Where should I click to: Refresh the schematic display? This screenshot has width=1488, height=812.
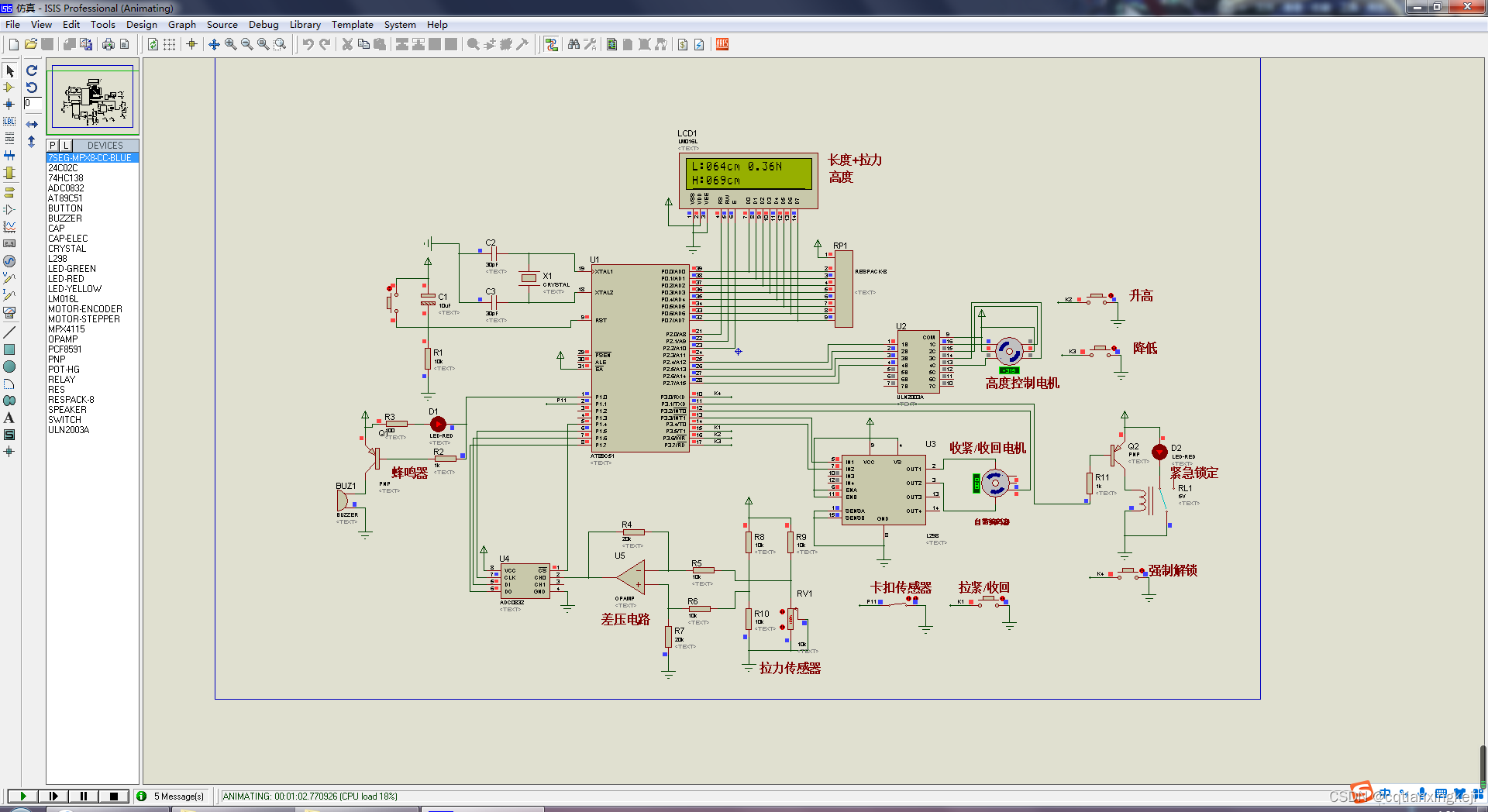click(x=153, y=44)
